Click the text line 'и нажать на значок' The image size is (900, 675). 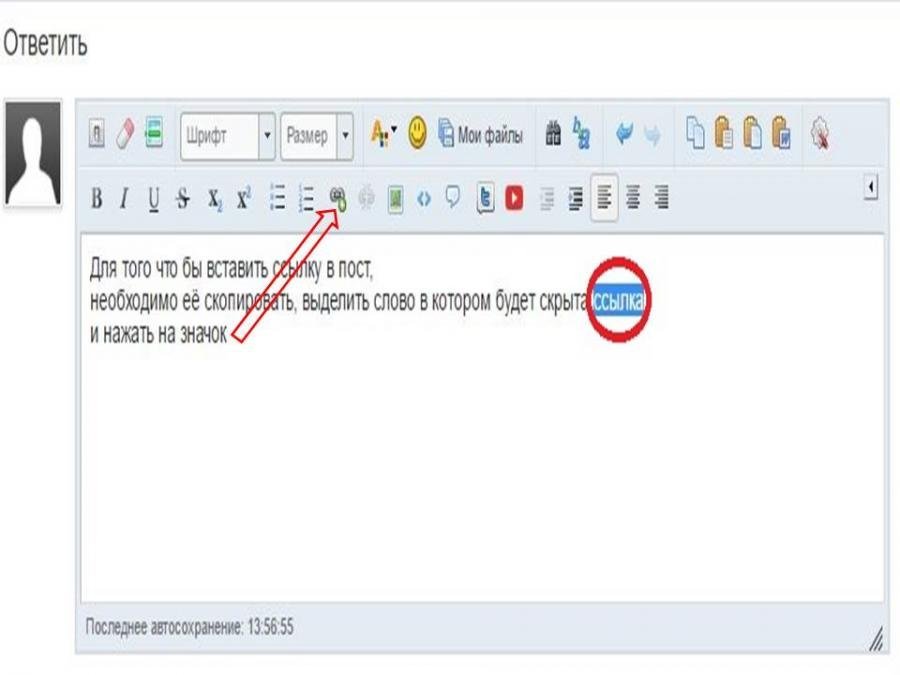click(158, 334)
